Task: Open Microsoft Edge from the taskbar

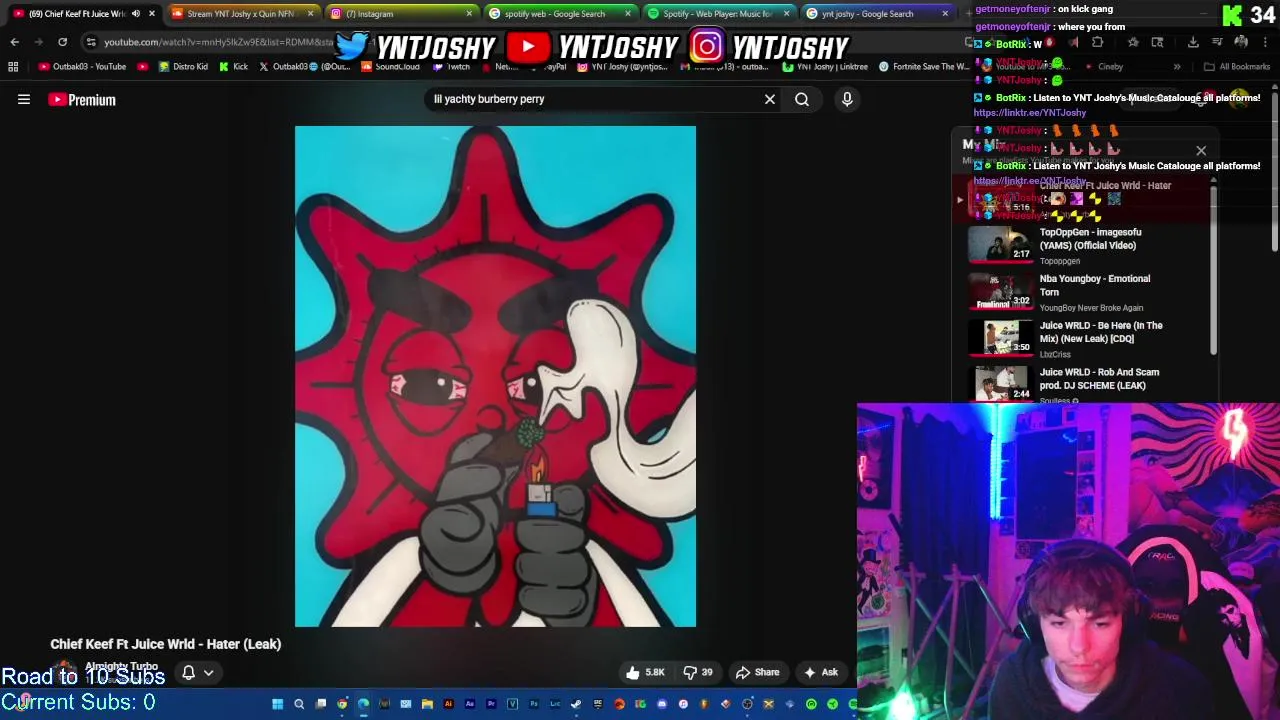Action: point(363,704)
